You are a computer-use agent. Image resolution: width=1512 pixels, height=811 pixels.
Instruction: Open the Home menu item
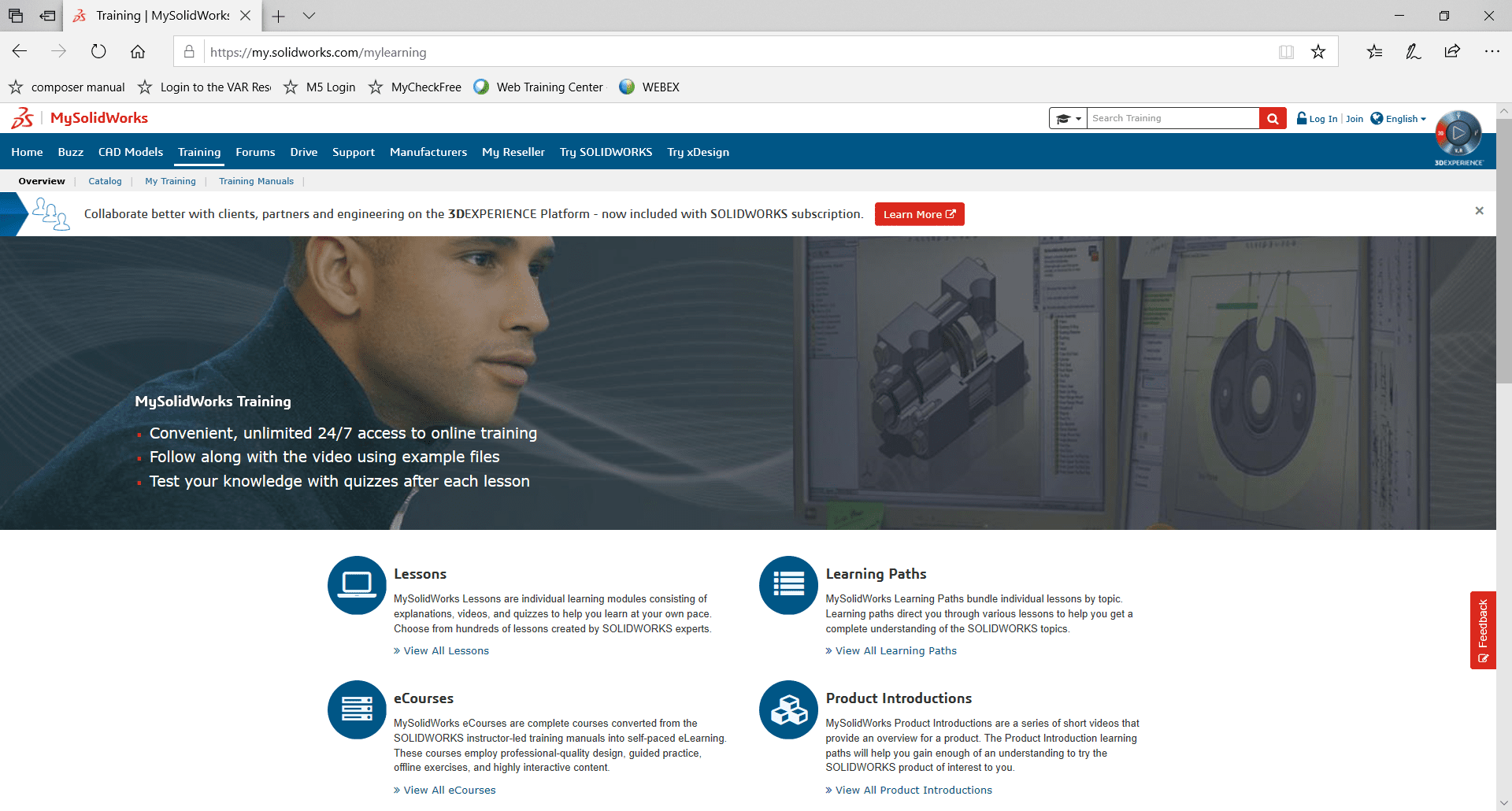[27, 152]
